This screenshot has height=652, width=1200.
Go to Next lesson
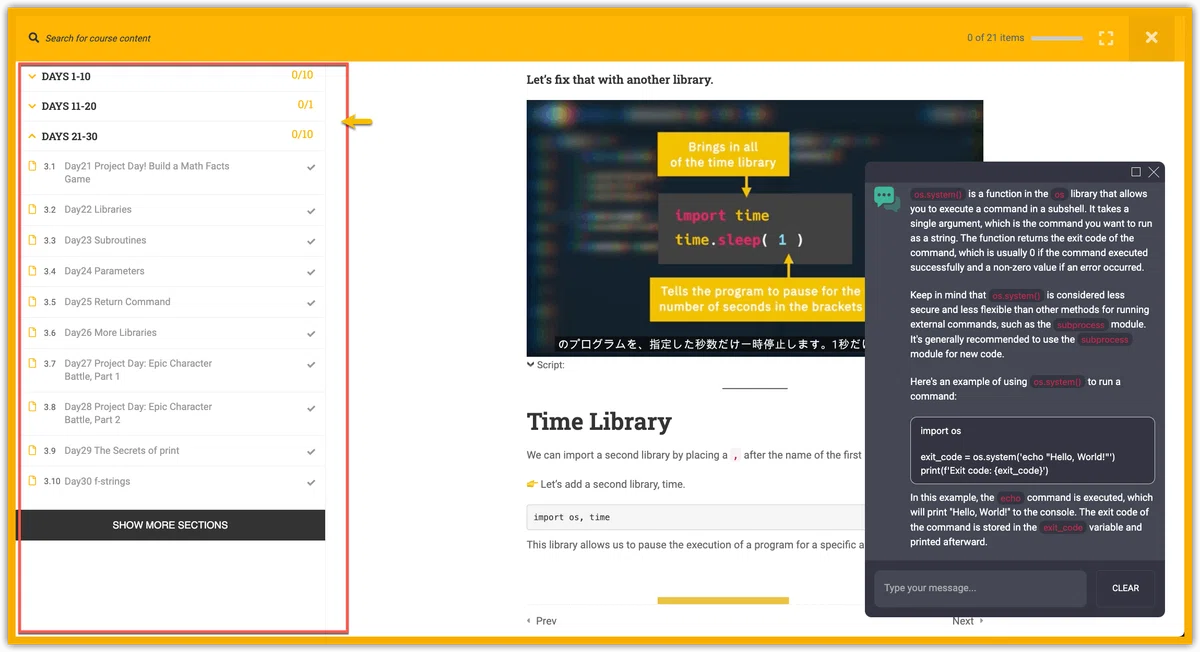[967, 621]
